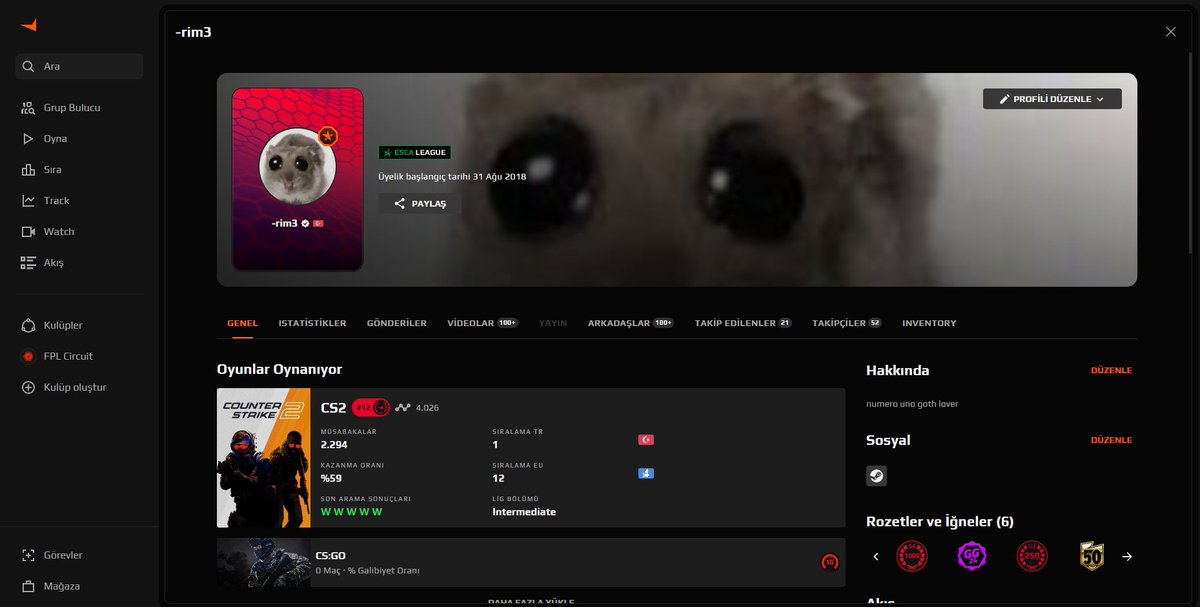Image resolution: width=1200 pixels, height=607 pixels.
Task: Open the CS:GO game row
Action: pyautogui.click(x=531, y=562)
